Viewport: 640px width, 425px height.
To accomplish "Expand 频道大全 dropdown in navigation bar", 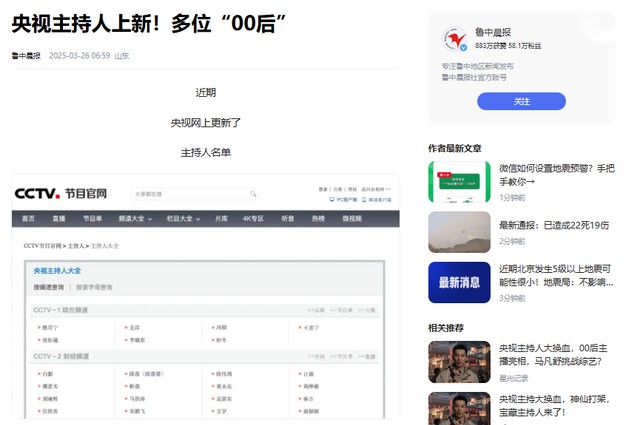I will coord(135,219).
